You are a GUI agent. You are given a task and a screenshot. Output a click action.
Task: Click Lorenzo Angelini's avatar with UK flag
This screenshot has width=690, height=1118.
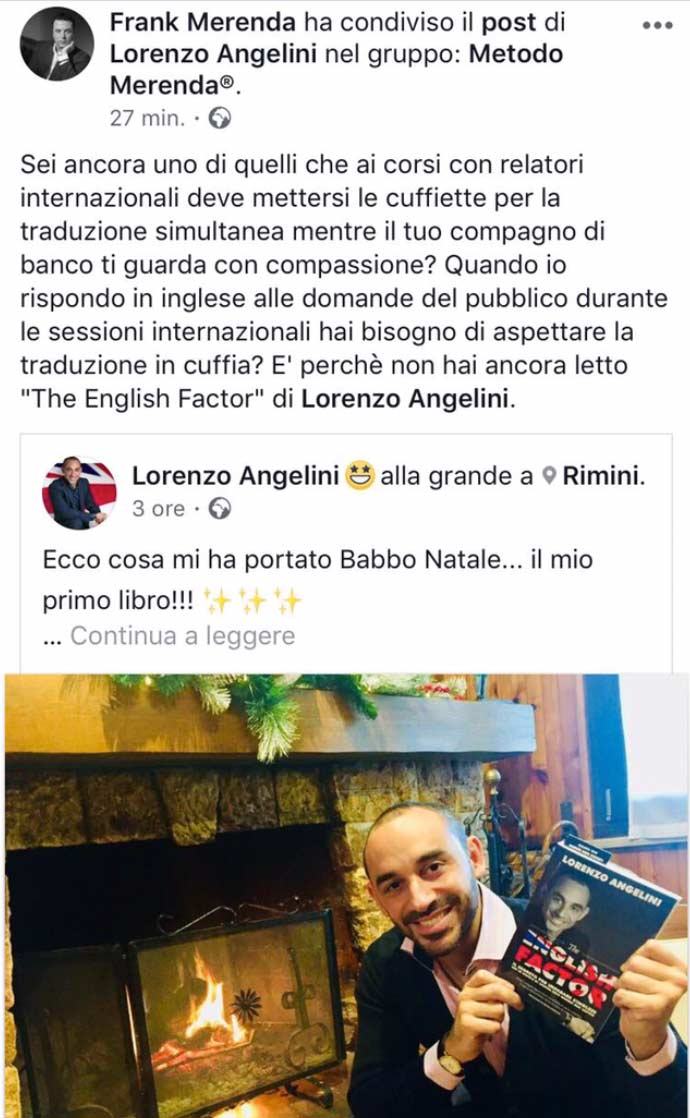78,493
